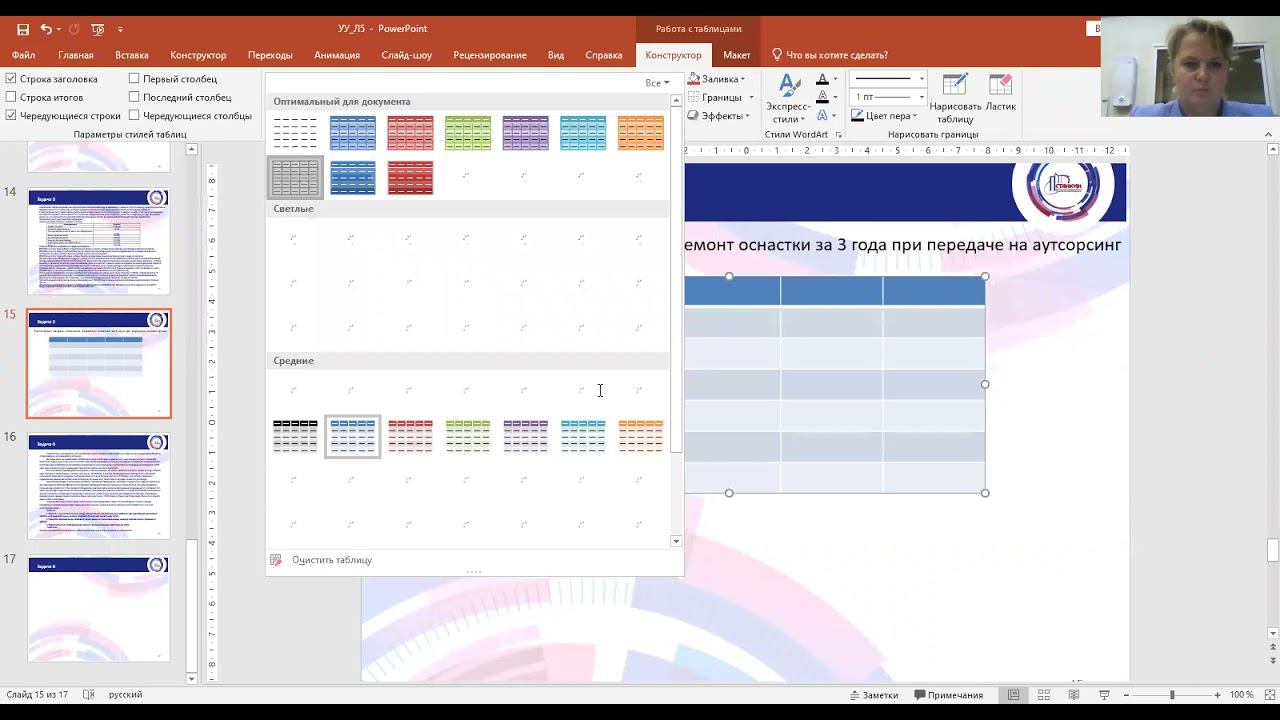Image resolution: width=1280 pixels, height=720 pixels.
Task: Open WordArt styles dialog launcher
Action: pyautogui.click(x=838, y=134)
